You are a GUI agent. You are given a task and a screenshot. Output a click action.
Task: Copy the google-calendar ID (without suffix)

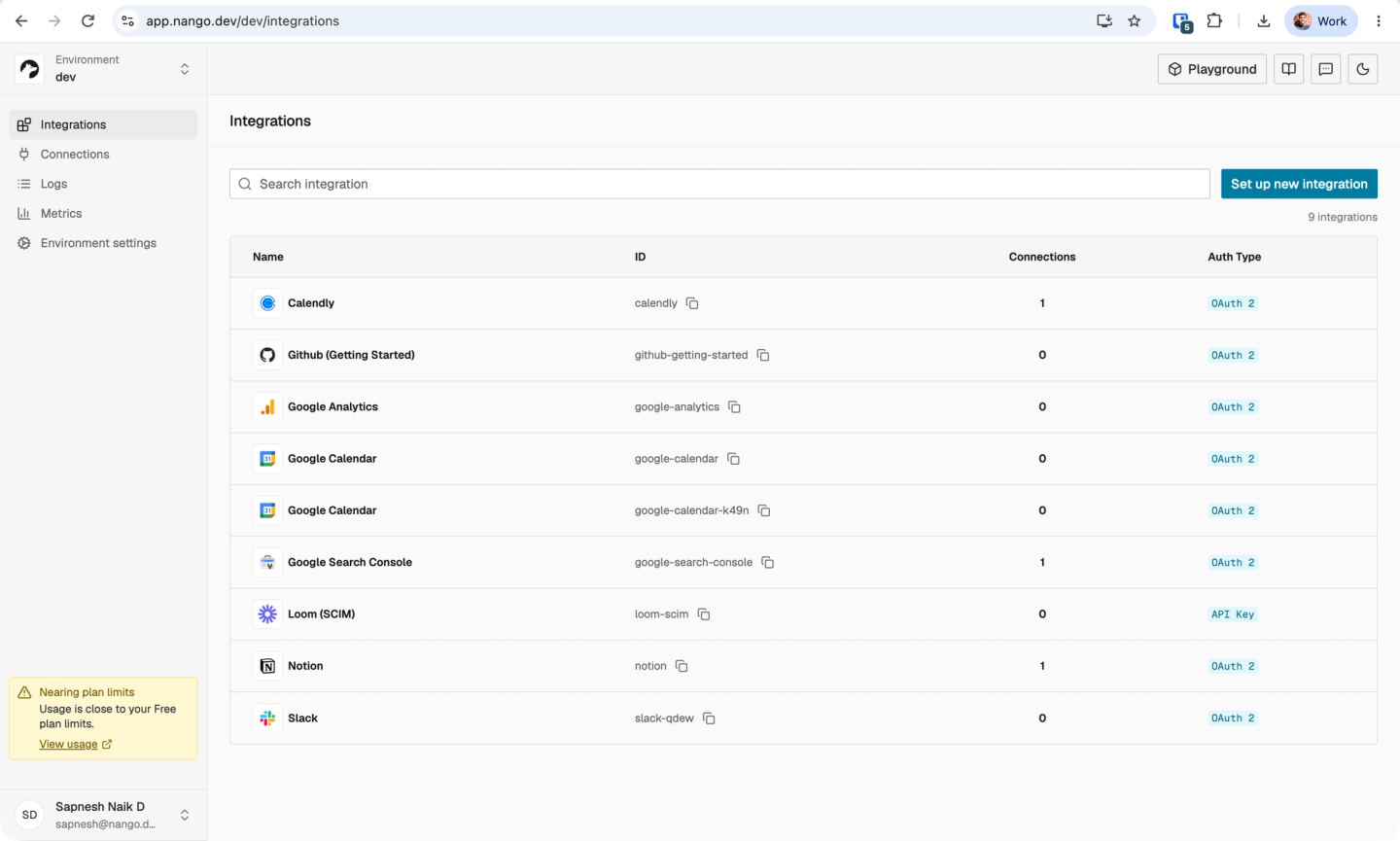pos(733,459)
